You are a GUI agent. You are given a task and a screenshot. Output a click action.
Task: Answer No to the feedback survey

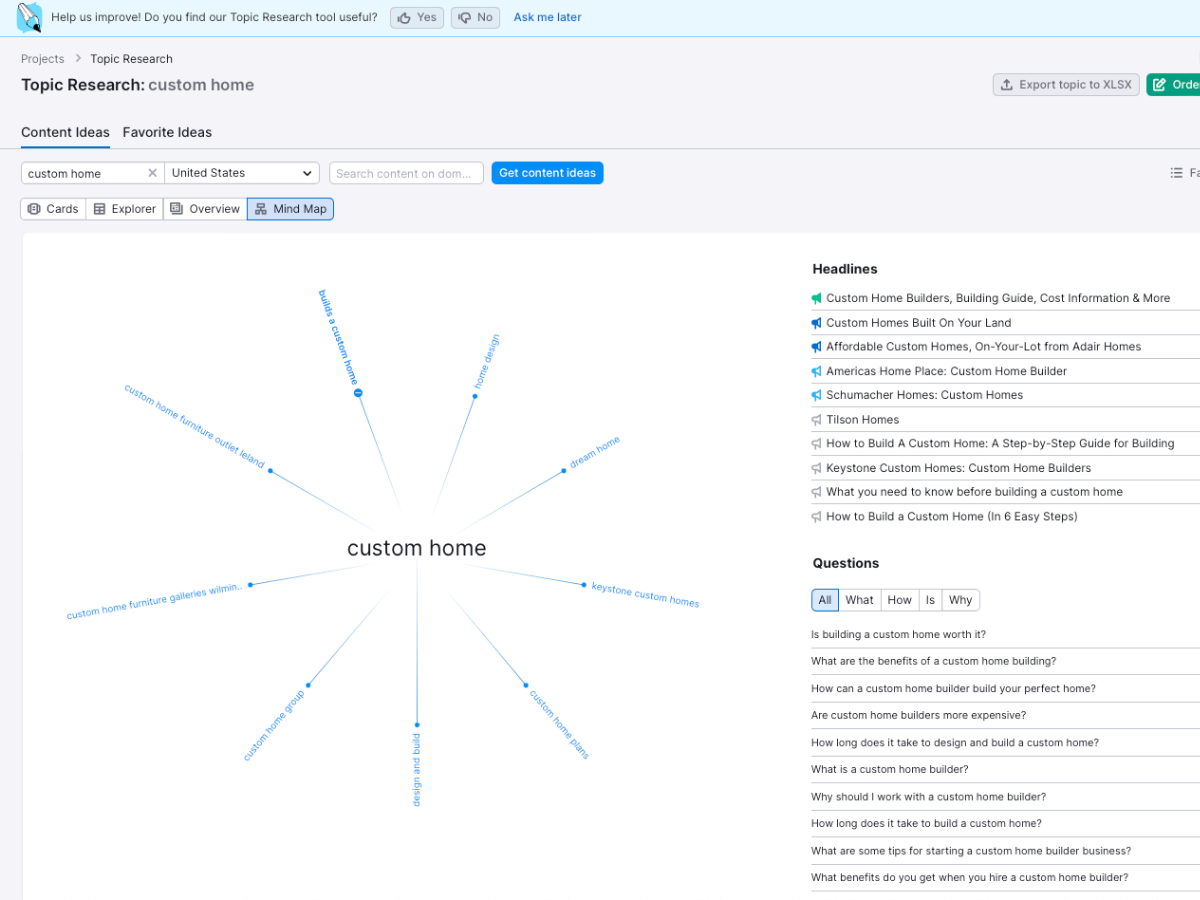475,17
